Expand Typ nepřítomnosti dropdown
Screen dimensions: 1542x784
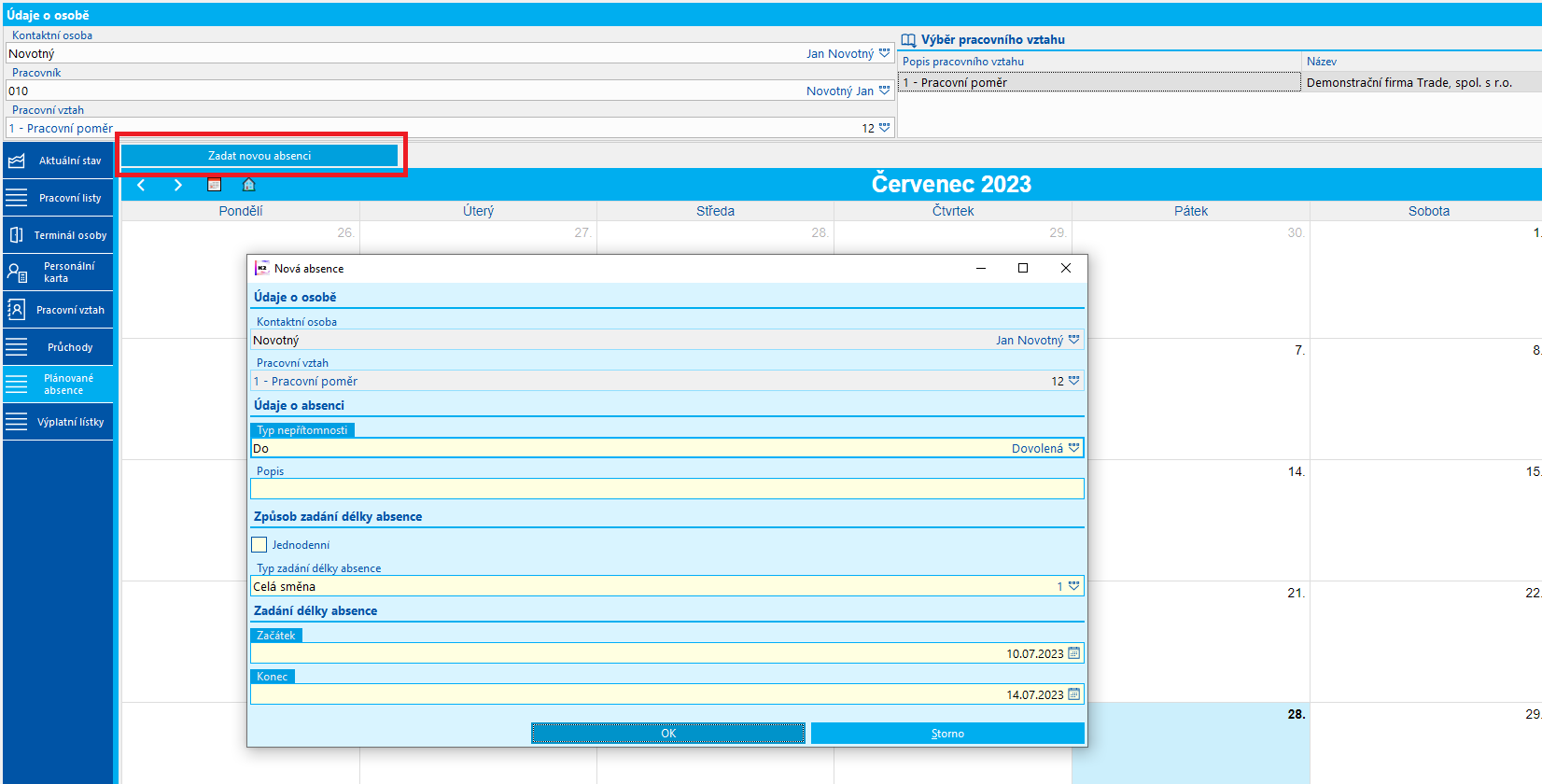click(x=1073, y=448)
